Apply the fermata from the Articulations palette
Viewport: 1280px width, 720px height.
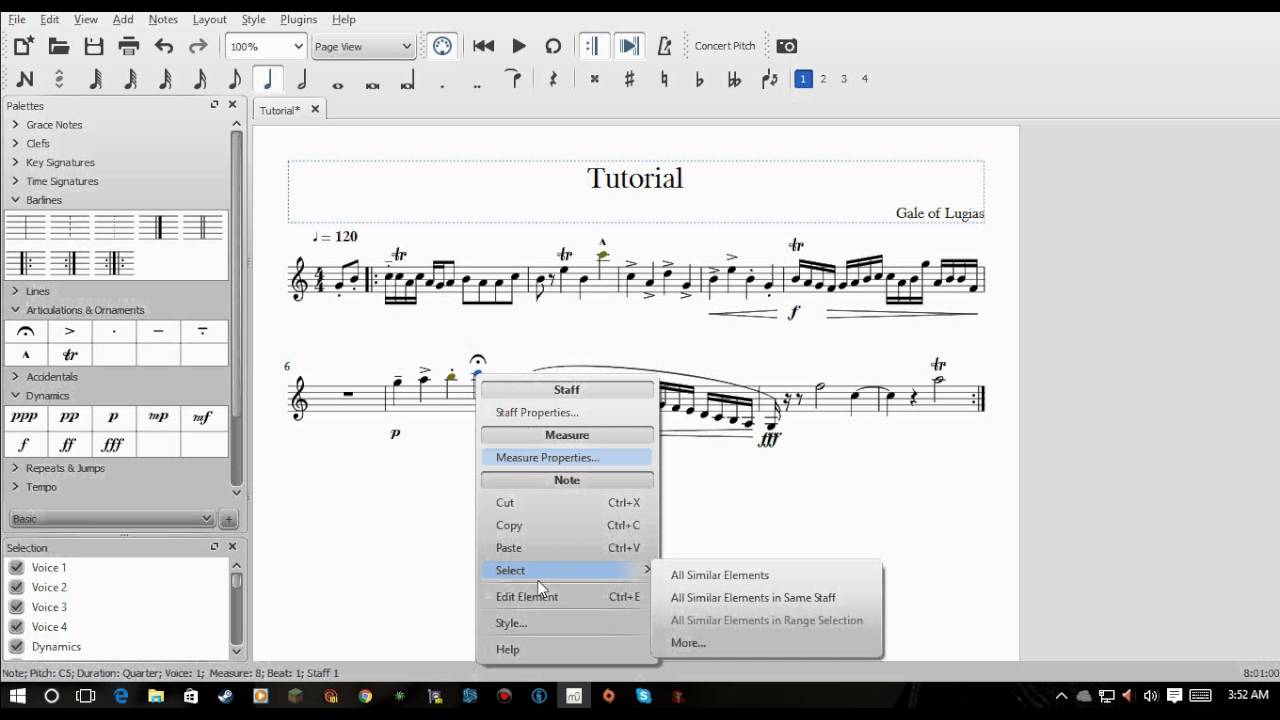26,331
